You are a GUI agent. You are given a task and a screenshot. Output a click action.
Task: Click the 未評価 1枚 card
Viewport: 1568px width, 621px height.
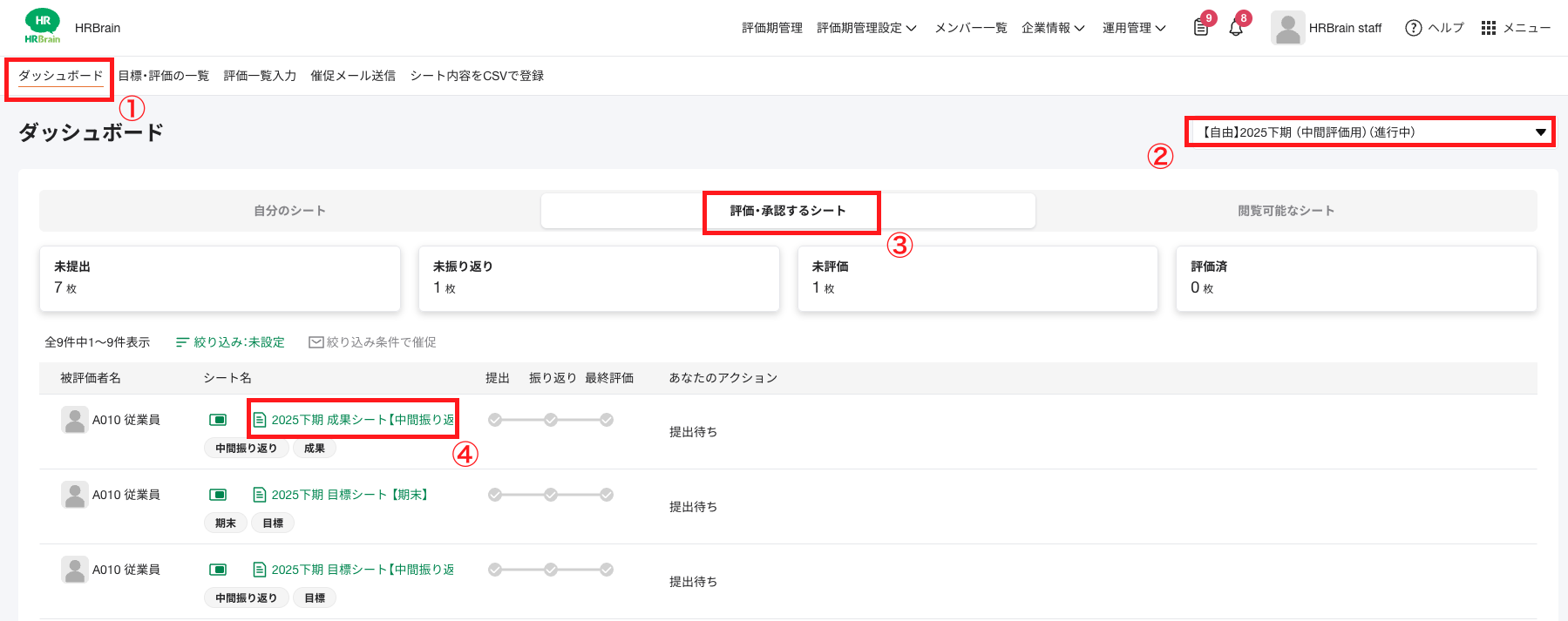point(978,279)
